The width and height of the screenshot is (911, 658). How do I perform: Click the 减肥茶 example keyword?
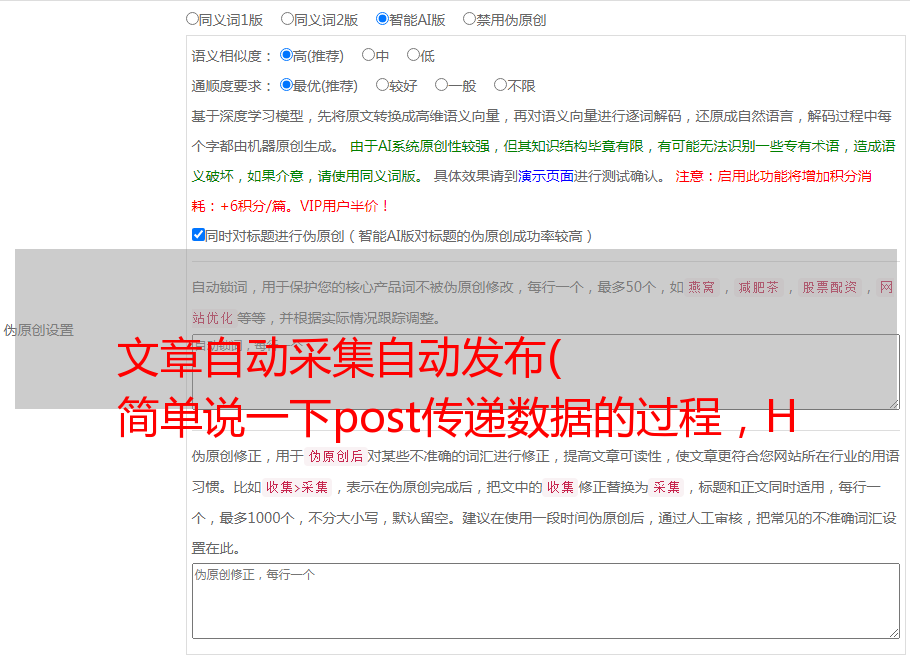pos(758,287)
